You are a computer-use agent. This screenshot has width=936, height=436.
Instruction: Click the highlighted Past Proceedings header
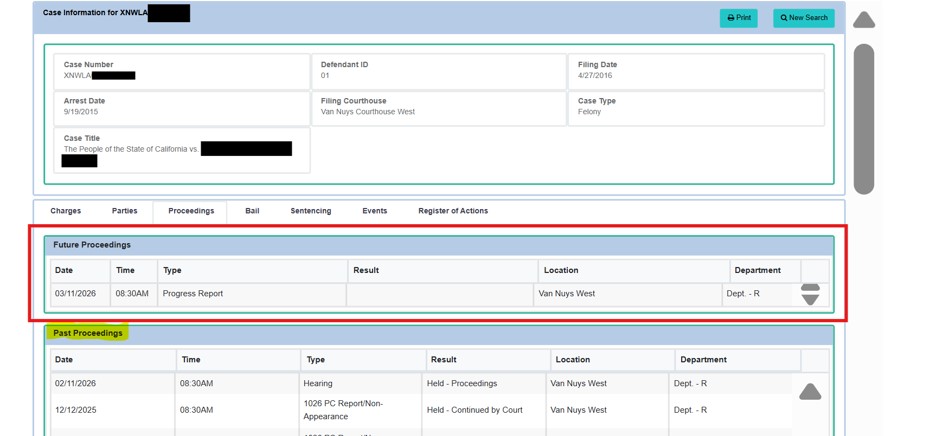(x=88, y=333)
